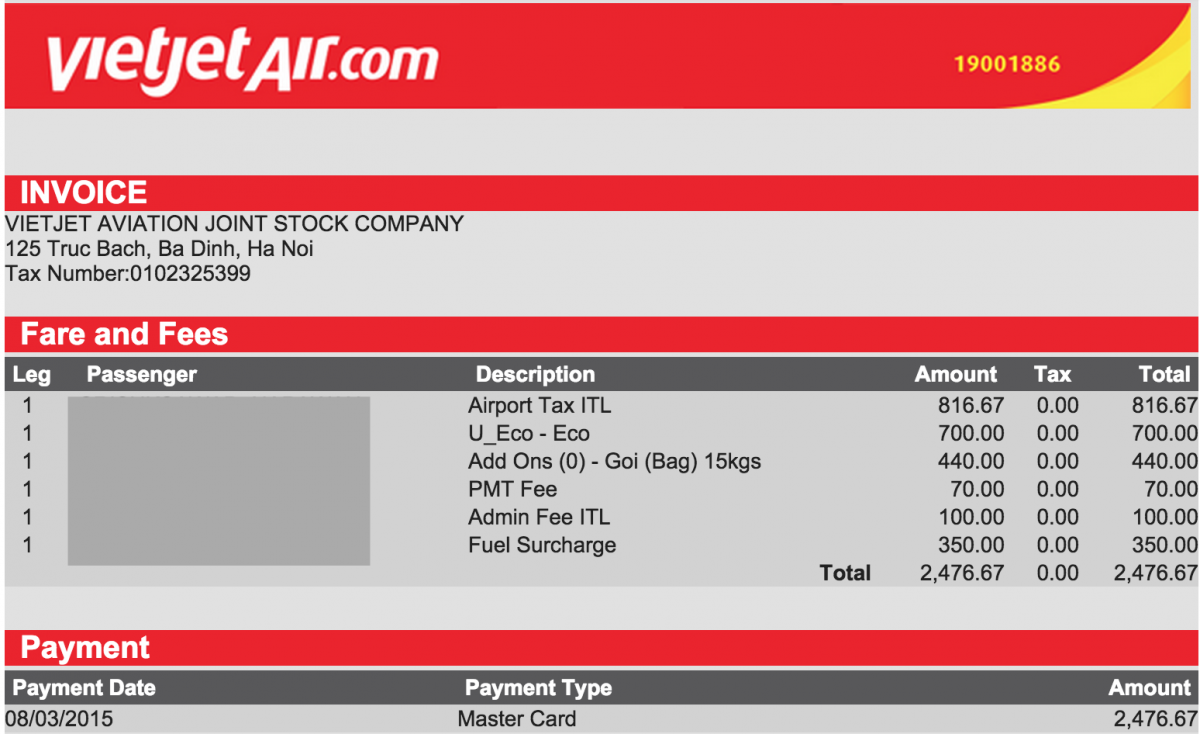Click the Tax cell 0.00 in Airport Tax ITL row
Viewport: 1200px width, 734px height.
(1058, 406)
